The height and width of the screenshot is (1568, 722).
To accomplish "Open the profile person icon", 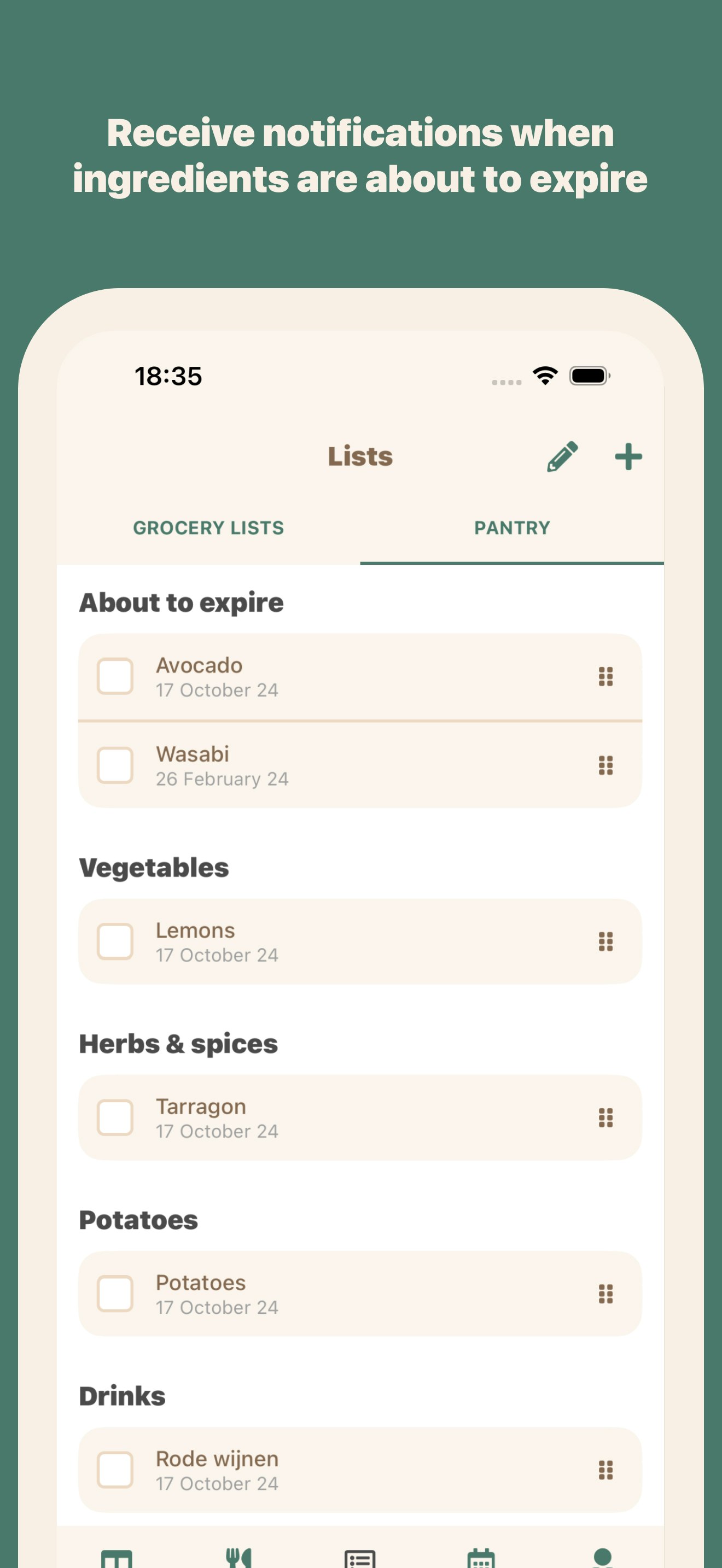I will tap(602, 1558).
